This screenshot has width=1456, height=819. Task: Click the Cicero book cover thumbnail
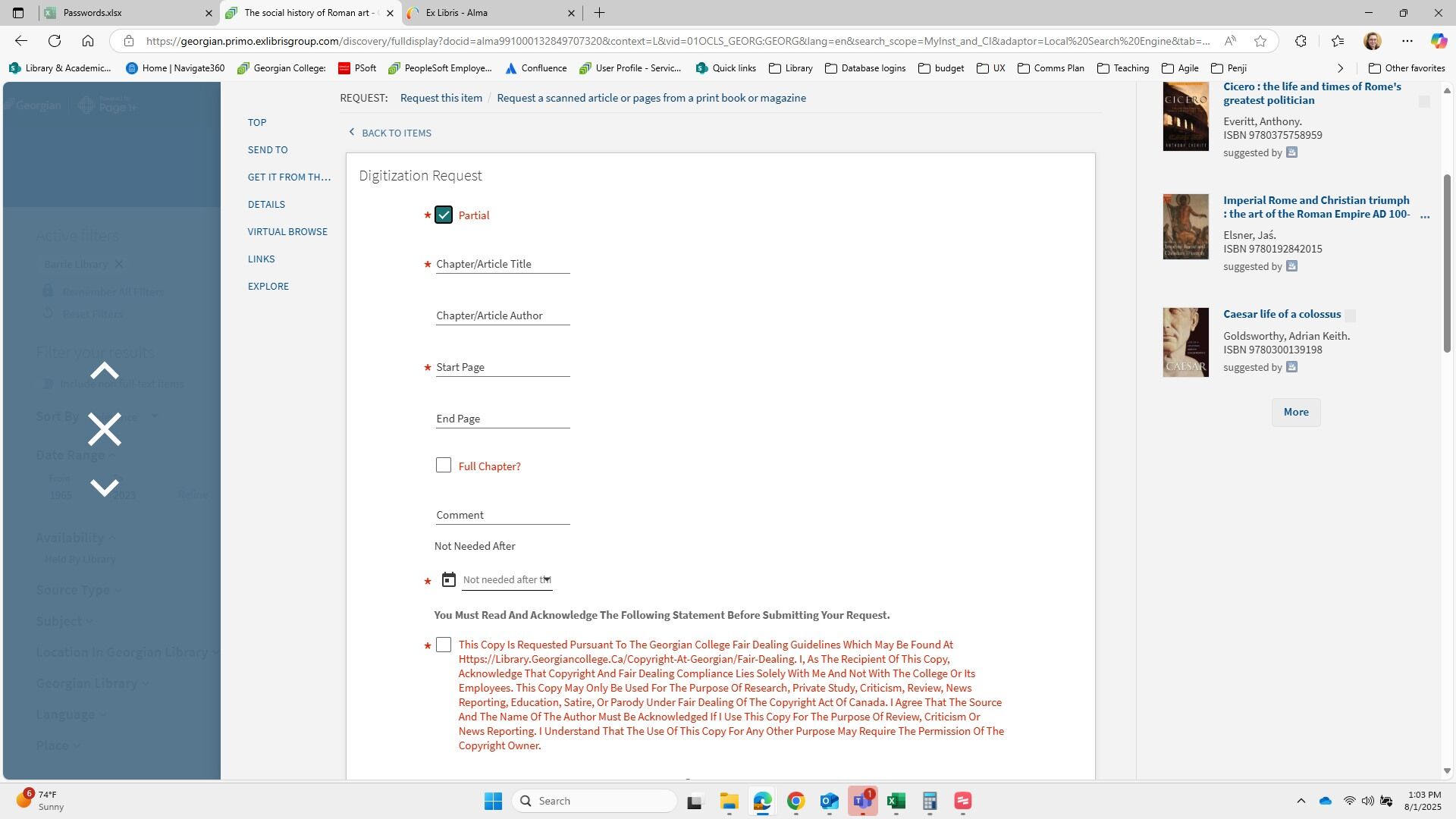coord(1186,115)
